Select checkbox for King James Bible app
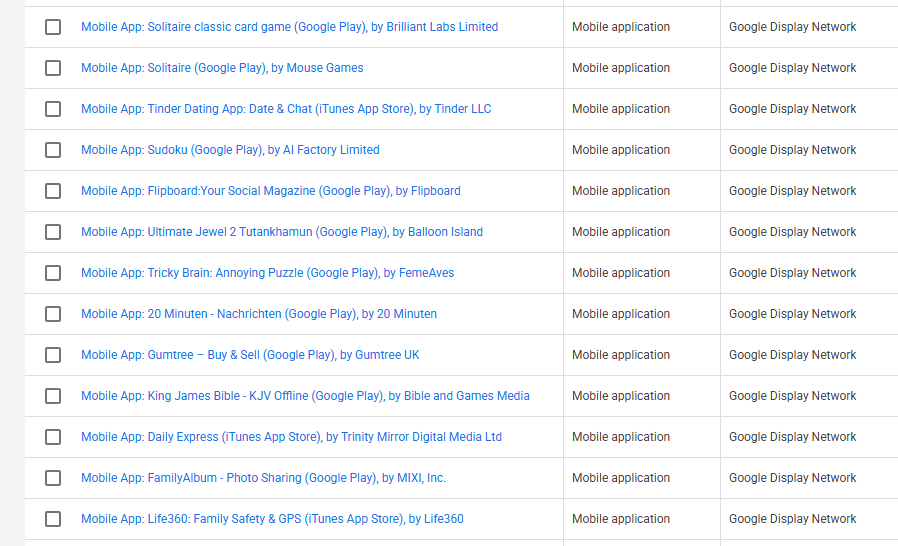This screenshot has width=898, height=546. tap(53, 396)
